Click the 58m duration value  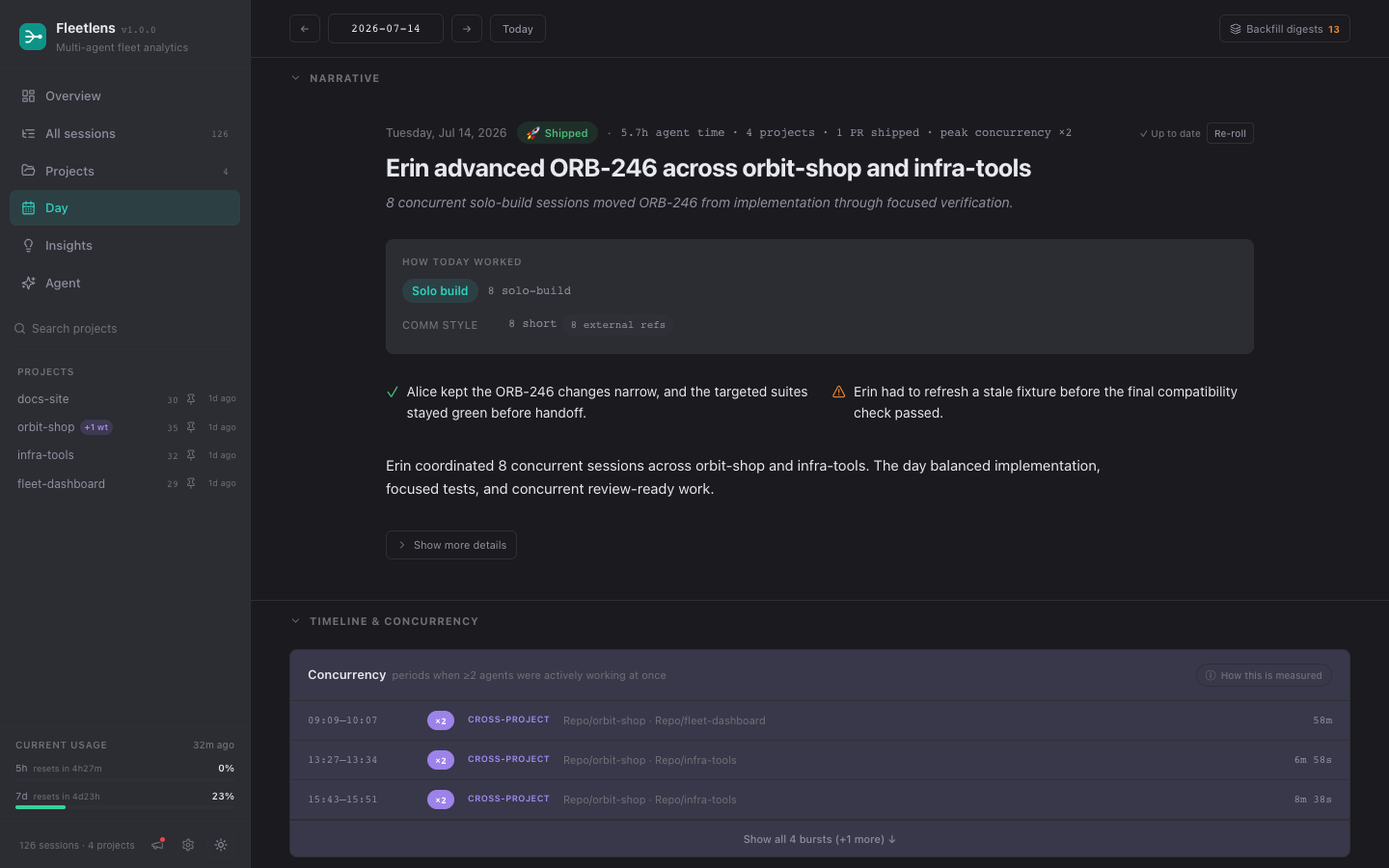[x=1322, y=720]
